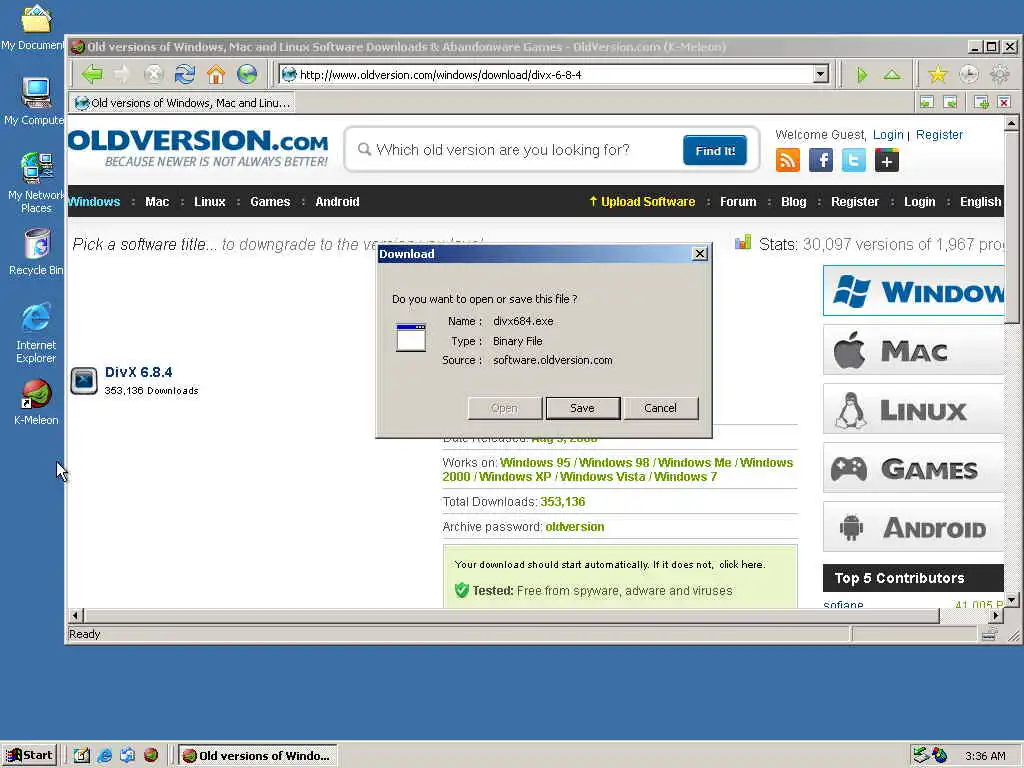
Task: Open the Games navigation menu item
Action: 270,202
